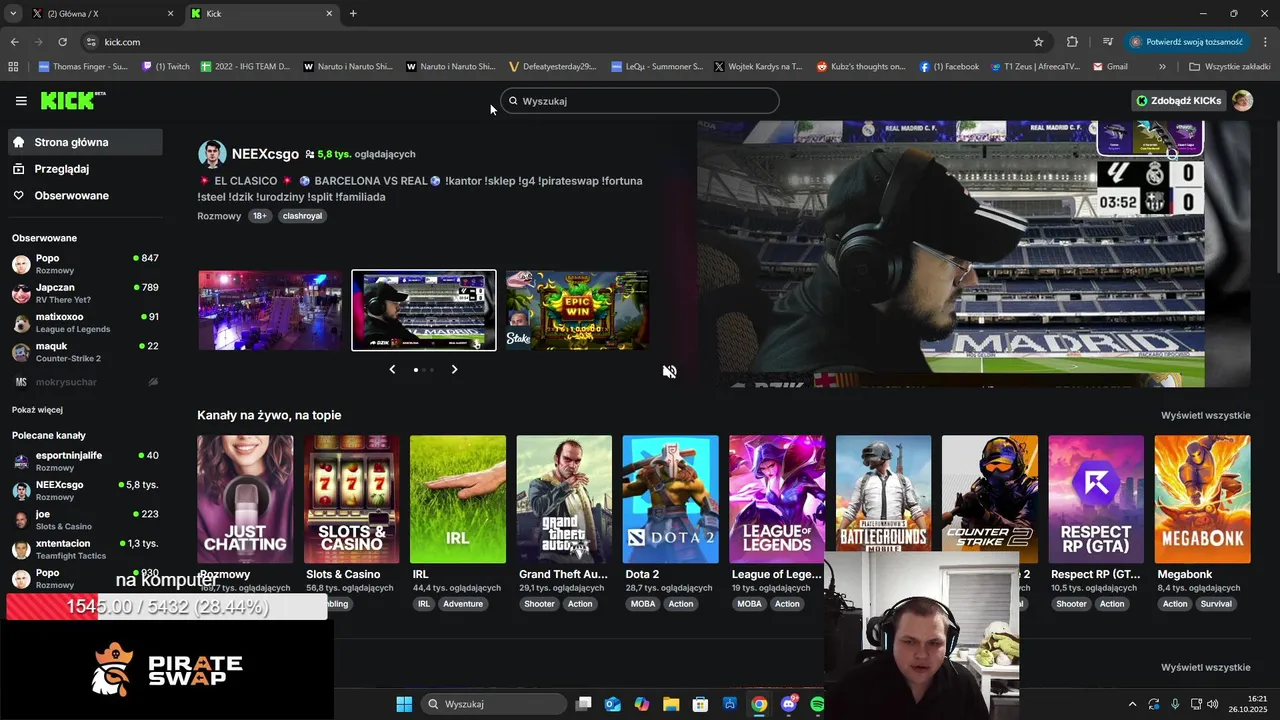This screenshot has height=720, width=1280.
Task: Open Discord from the taskbar
Action: [788, 704]
